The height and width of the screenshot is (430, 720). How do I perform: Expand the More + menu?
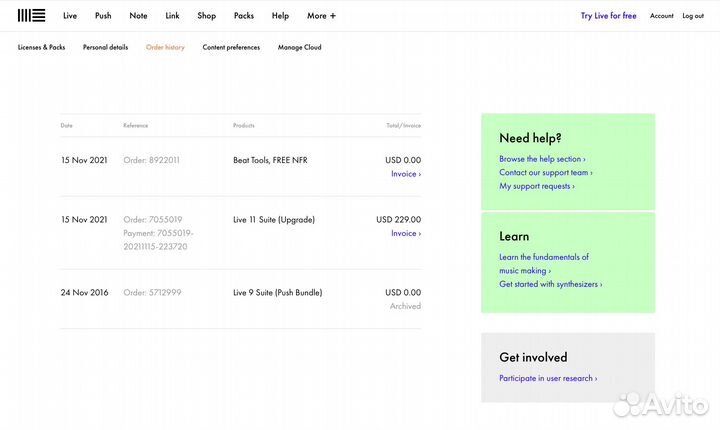tap(321, 16)
